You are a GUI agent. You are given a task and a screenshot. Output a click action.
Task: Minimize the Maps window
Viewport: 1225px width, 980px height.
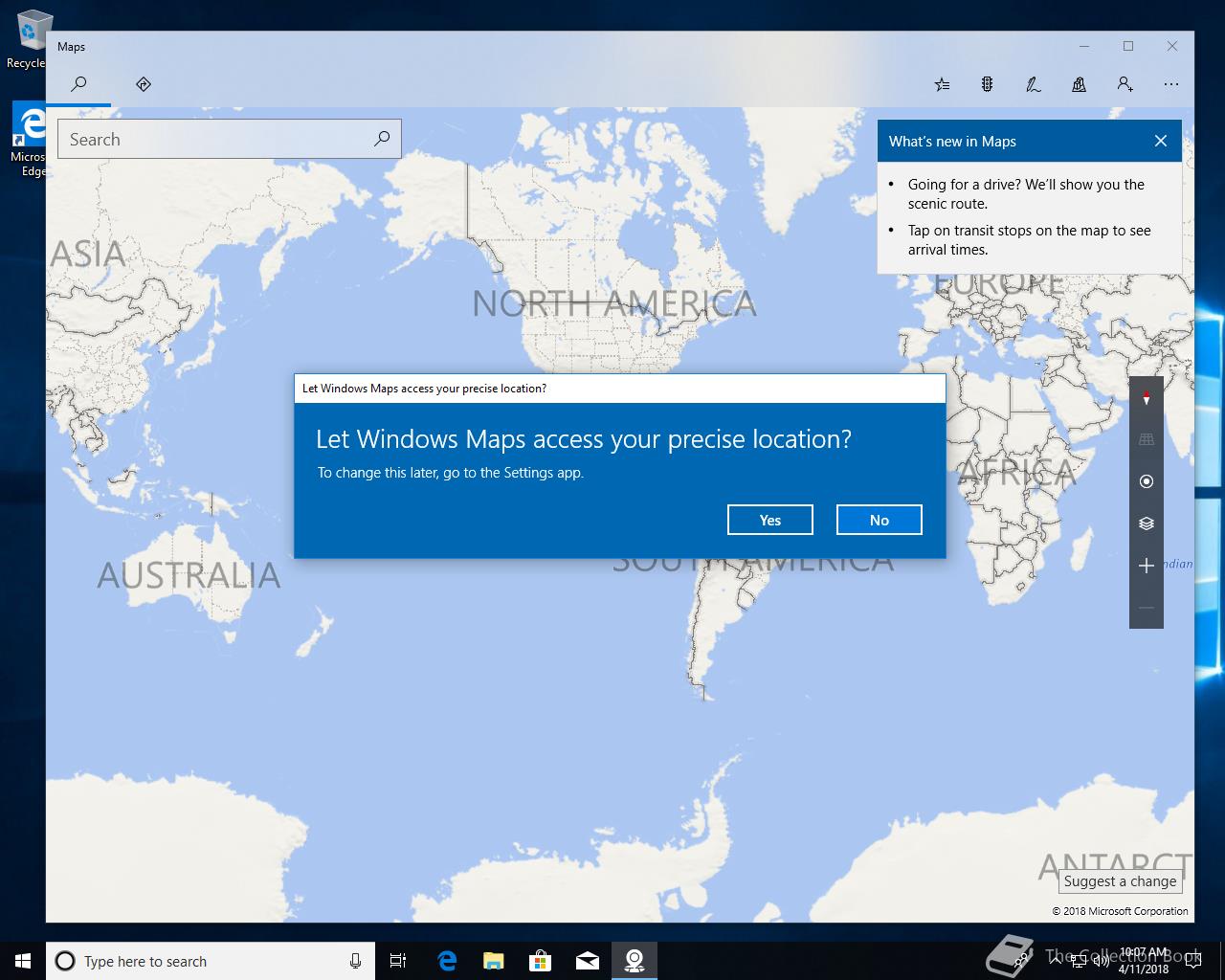1084,46
